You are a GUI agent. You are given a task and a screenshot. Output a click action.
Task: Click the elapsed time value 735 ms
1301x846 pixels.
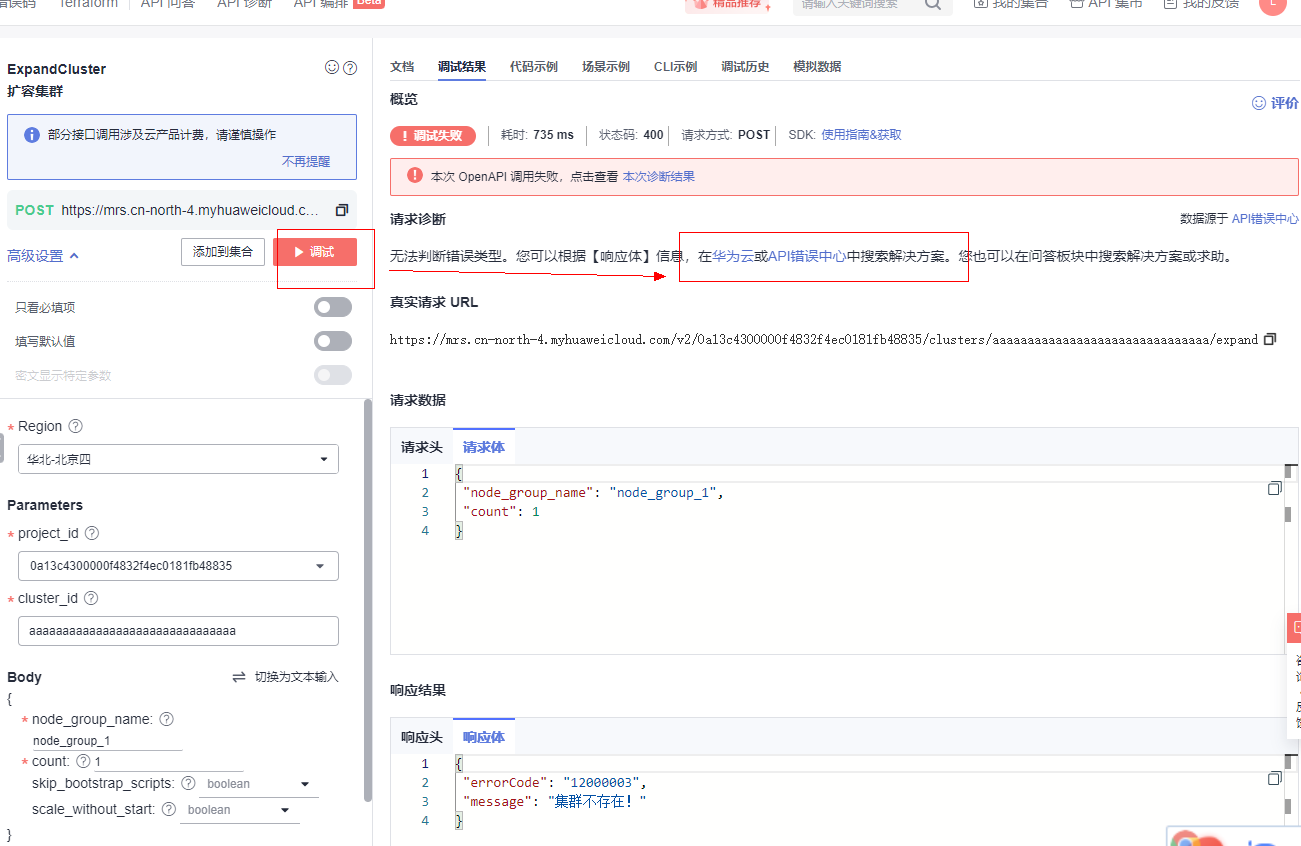[x=554, y=135]
